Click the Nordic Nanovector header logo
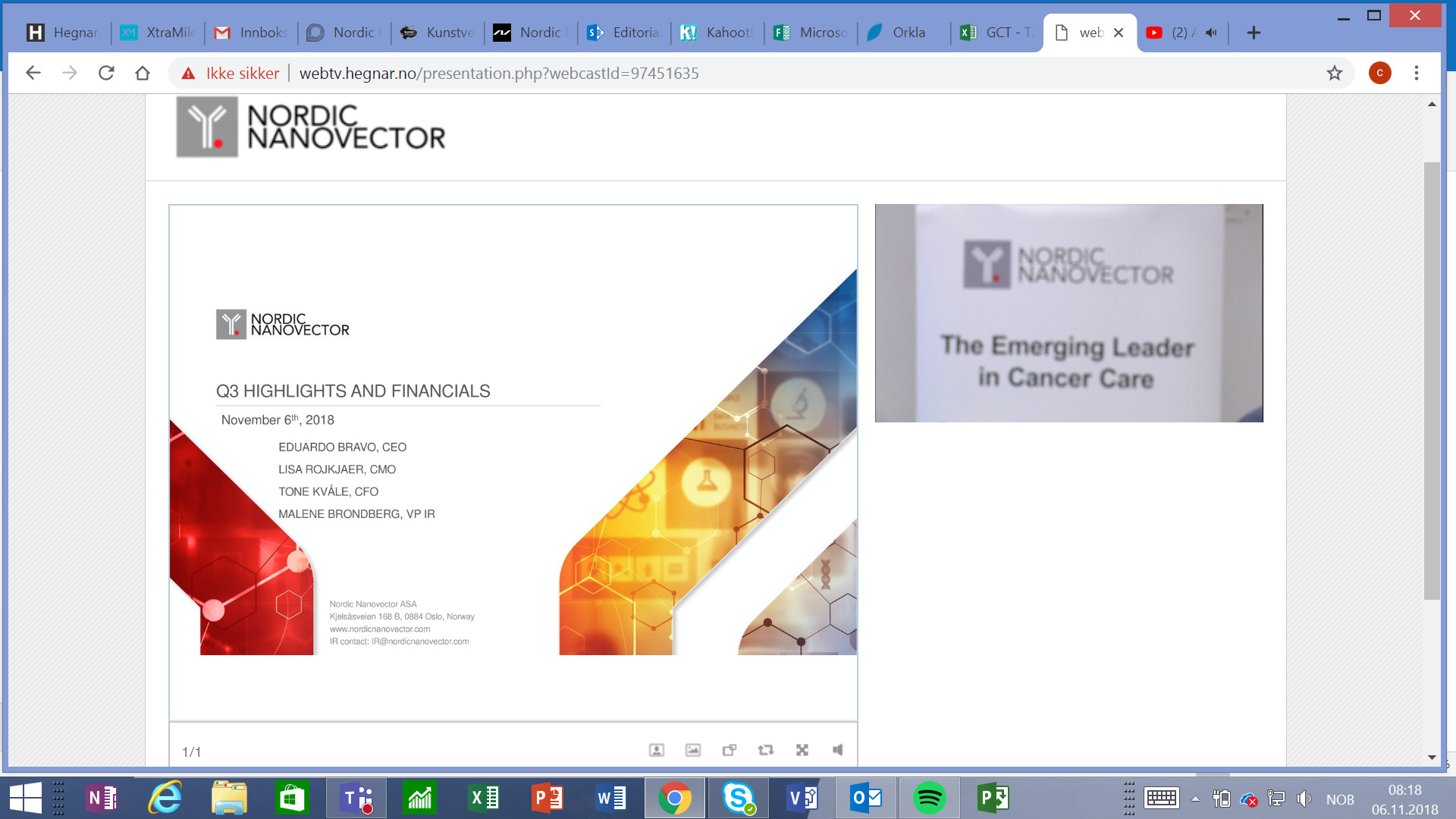 (x=311, y=127)
